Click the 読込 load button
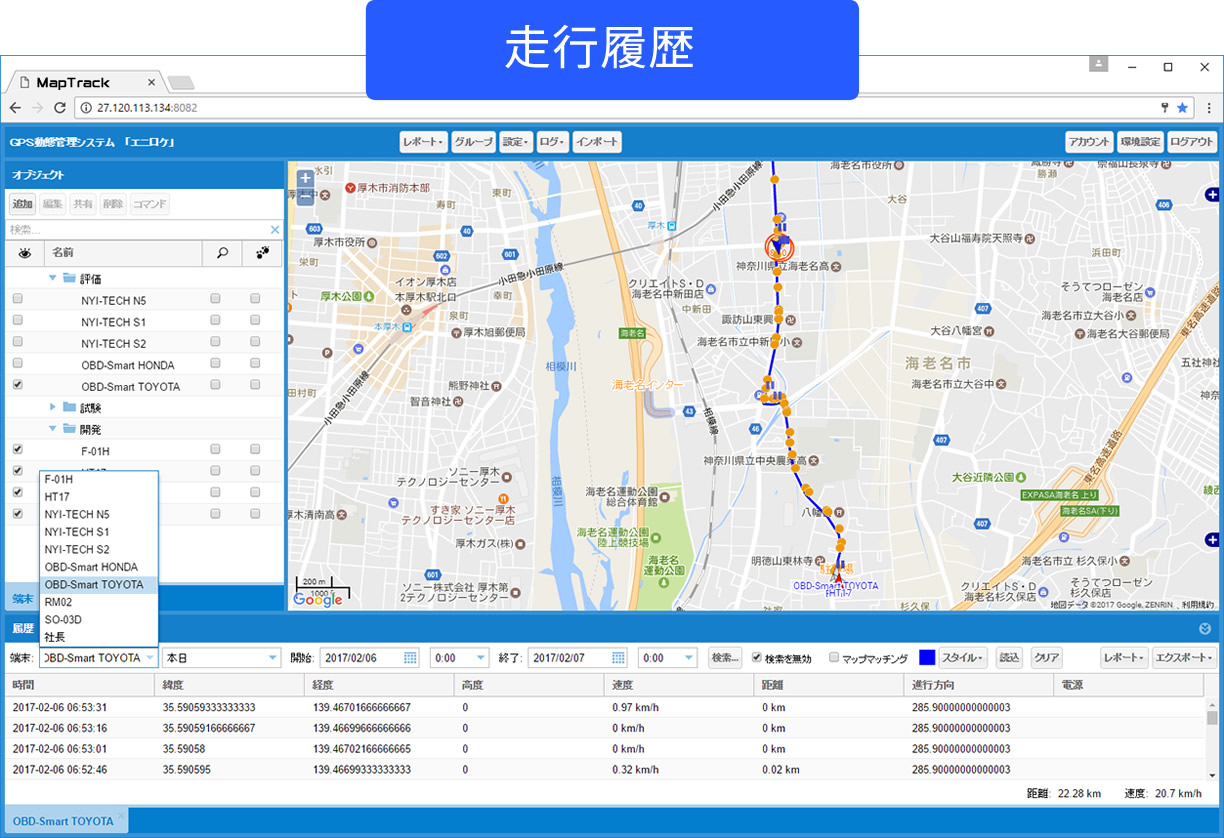This screenshot has height=838, width=1224. pos(1010,658)
